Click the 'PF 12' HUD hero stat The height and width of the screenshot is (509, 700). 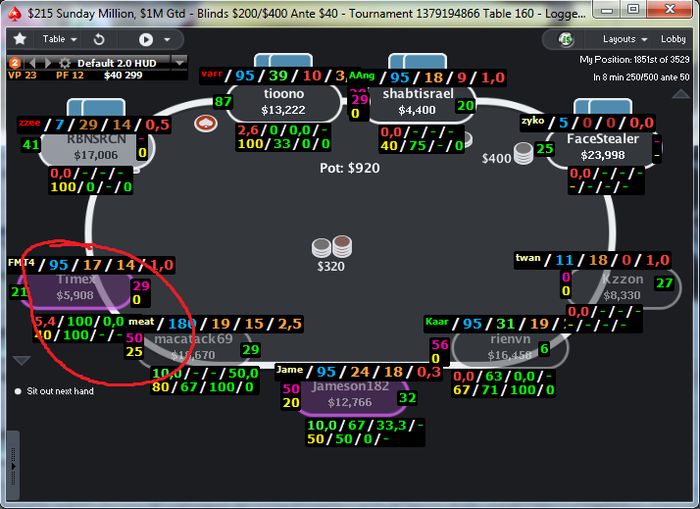coord(70,75)
